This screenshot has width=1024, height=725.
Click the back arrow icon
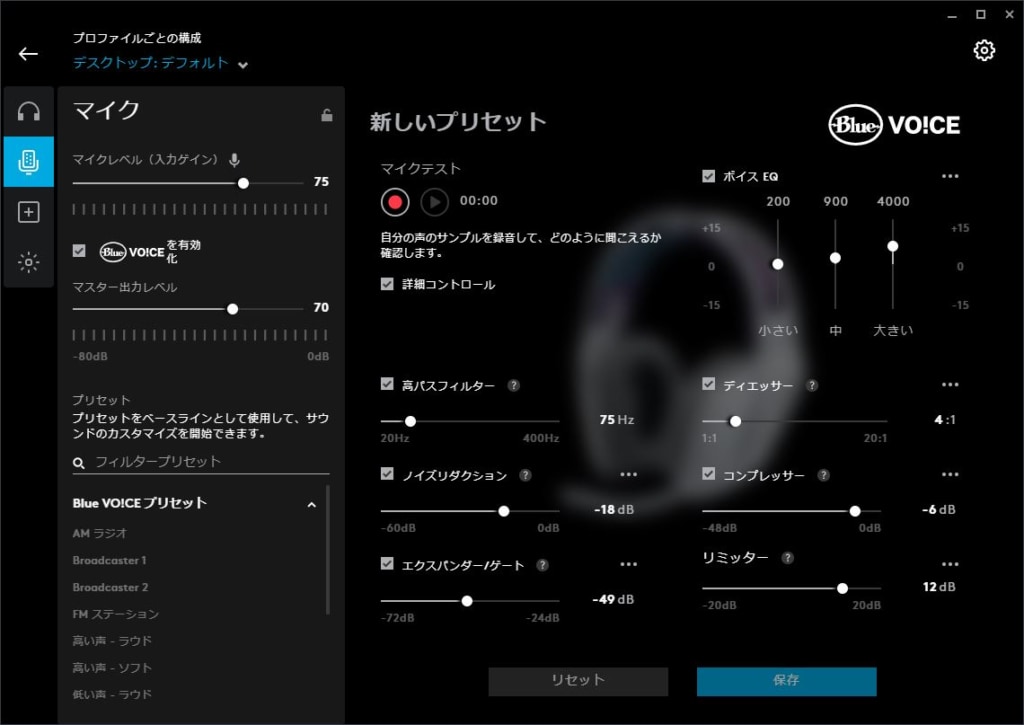[28, 54]
